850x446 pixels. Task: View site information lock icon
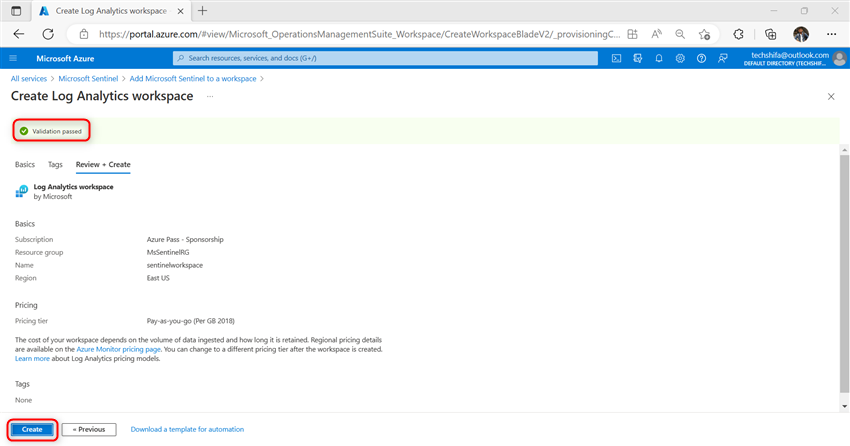83,34
